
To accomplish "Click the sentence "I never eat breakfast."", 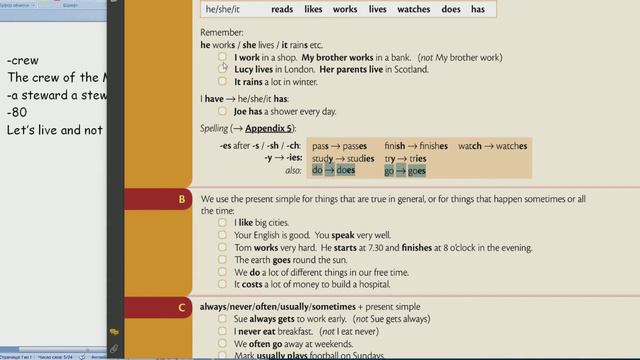I will [273, 331].
